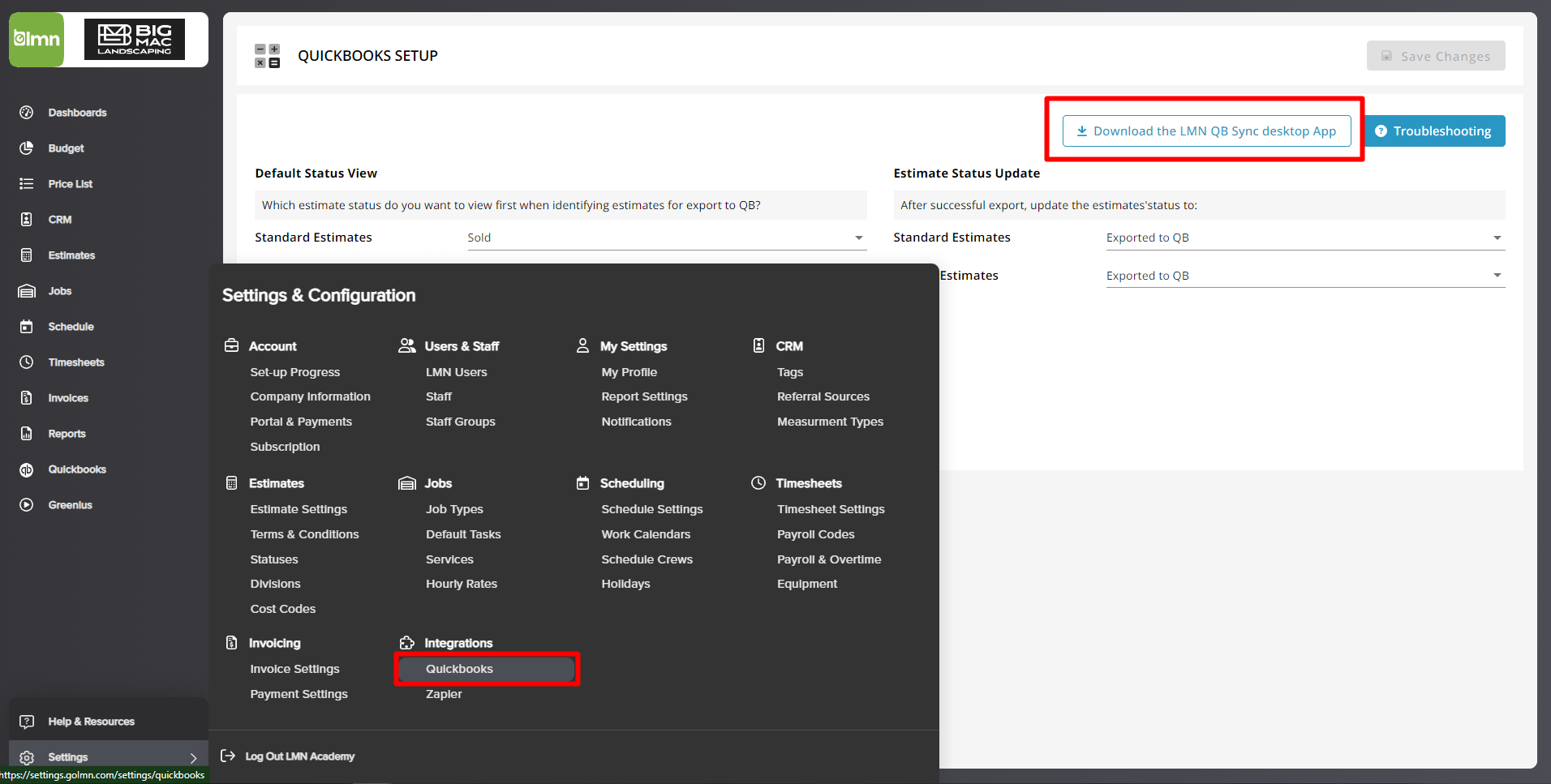Open Estimates from the sidebar
The height and width of the screenshot is (784, 1551).
[x=71, y=255]
